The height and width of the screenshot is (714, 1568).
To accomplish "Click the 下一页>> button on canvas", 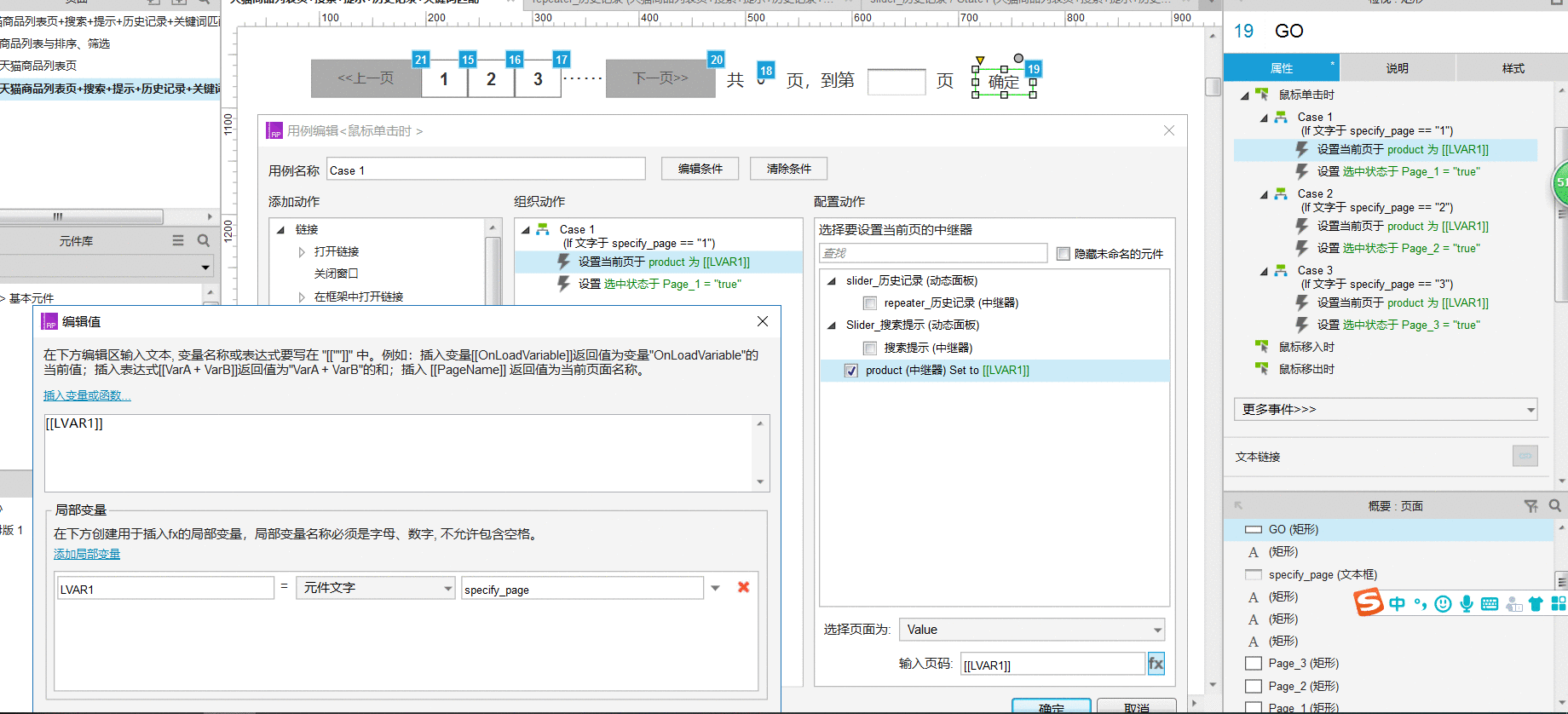I will tap(660, 78).
